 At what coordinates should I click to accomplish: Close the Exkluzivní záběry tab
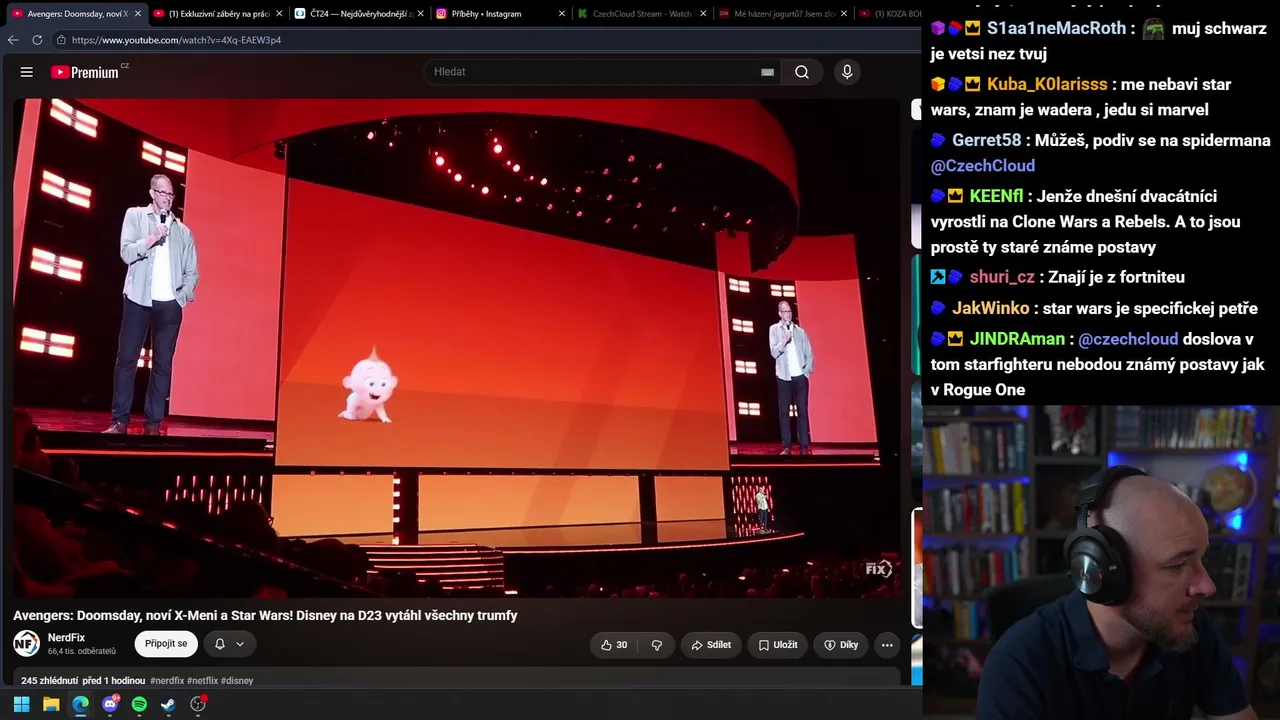279,14
